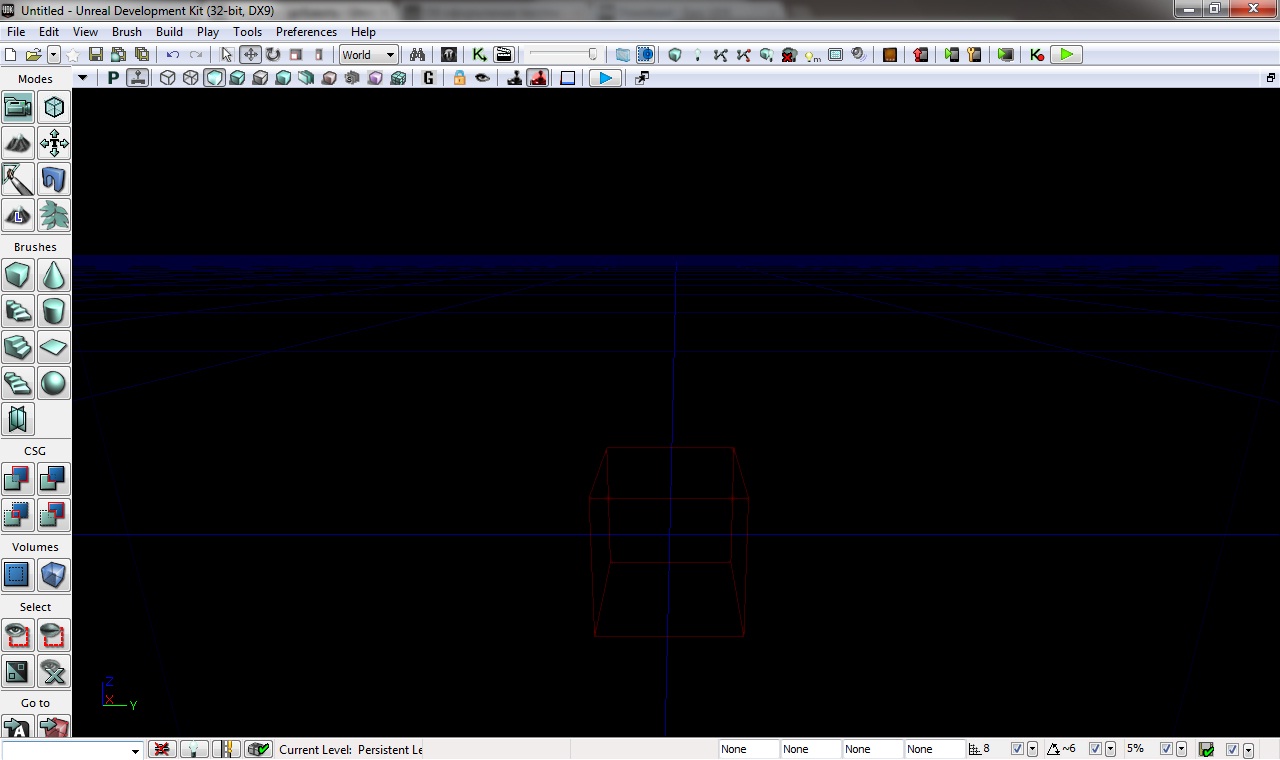Adjust the toolbar slider handle
The image size is (1280, 760).
coord(592,55)
